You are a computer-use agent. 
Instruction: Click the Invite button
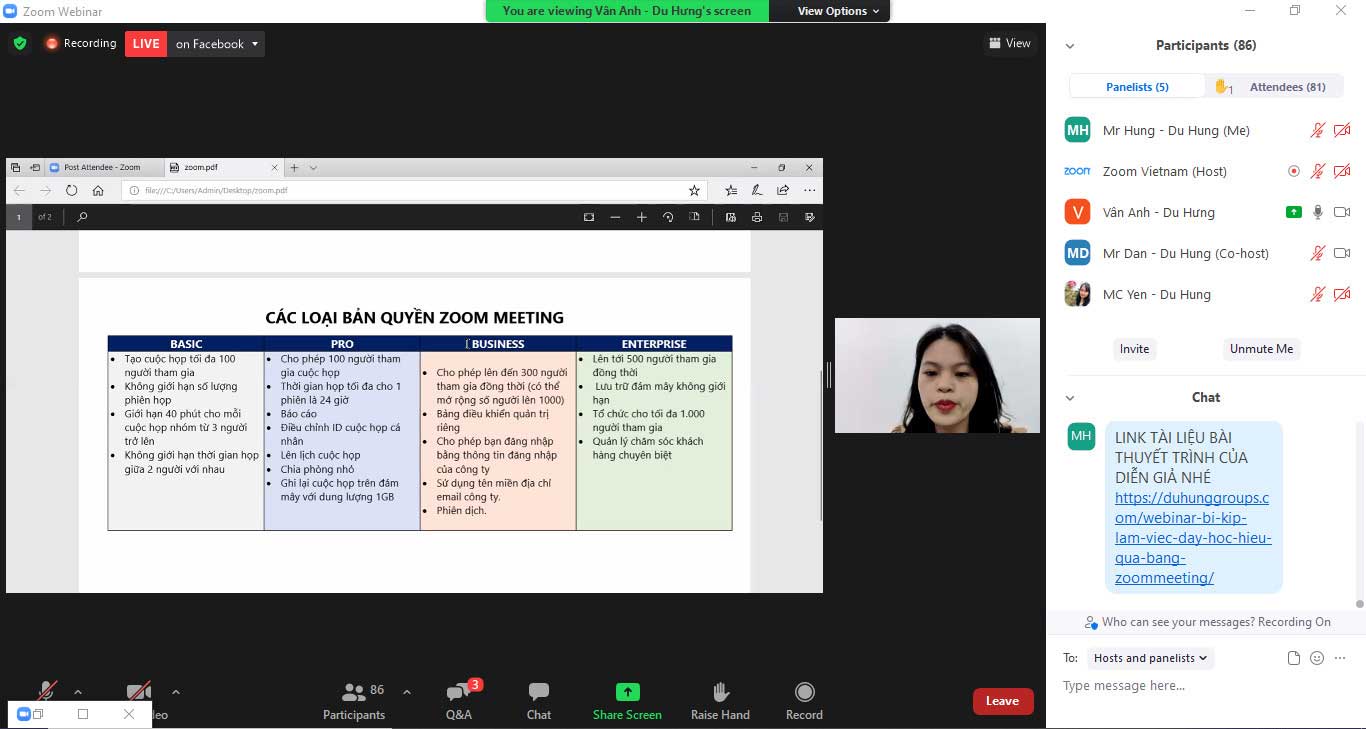(1134, 349)
